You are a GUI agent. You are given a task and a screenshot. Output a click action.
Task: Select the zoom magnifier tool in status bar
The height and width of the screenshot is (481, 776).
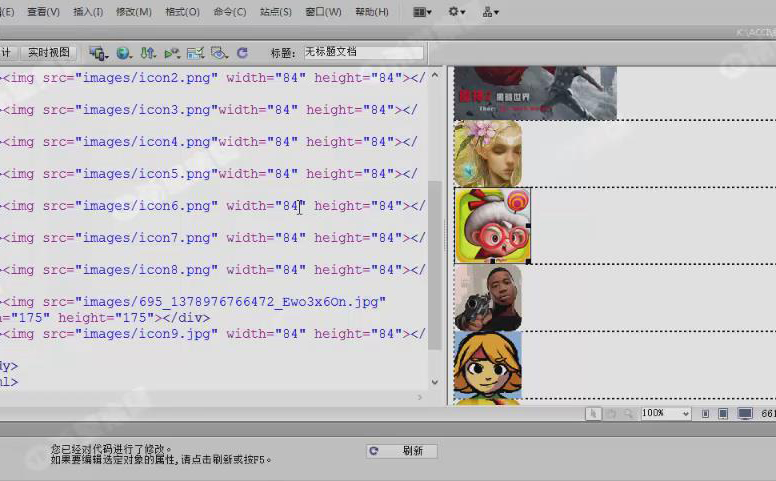[627, 413]
